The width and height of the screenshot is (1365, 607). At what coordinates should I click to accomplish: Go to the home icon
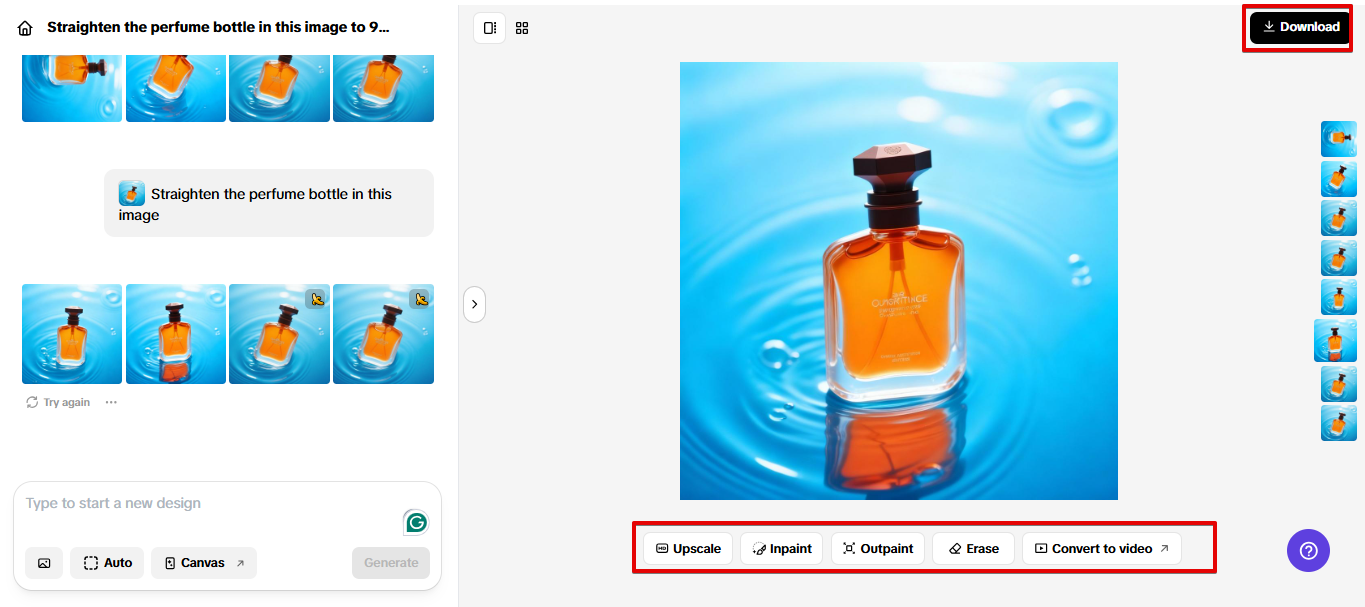coord(25,28)
